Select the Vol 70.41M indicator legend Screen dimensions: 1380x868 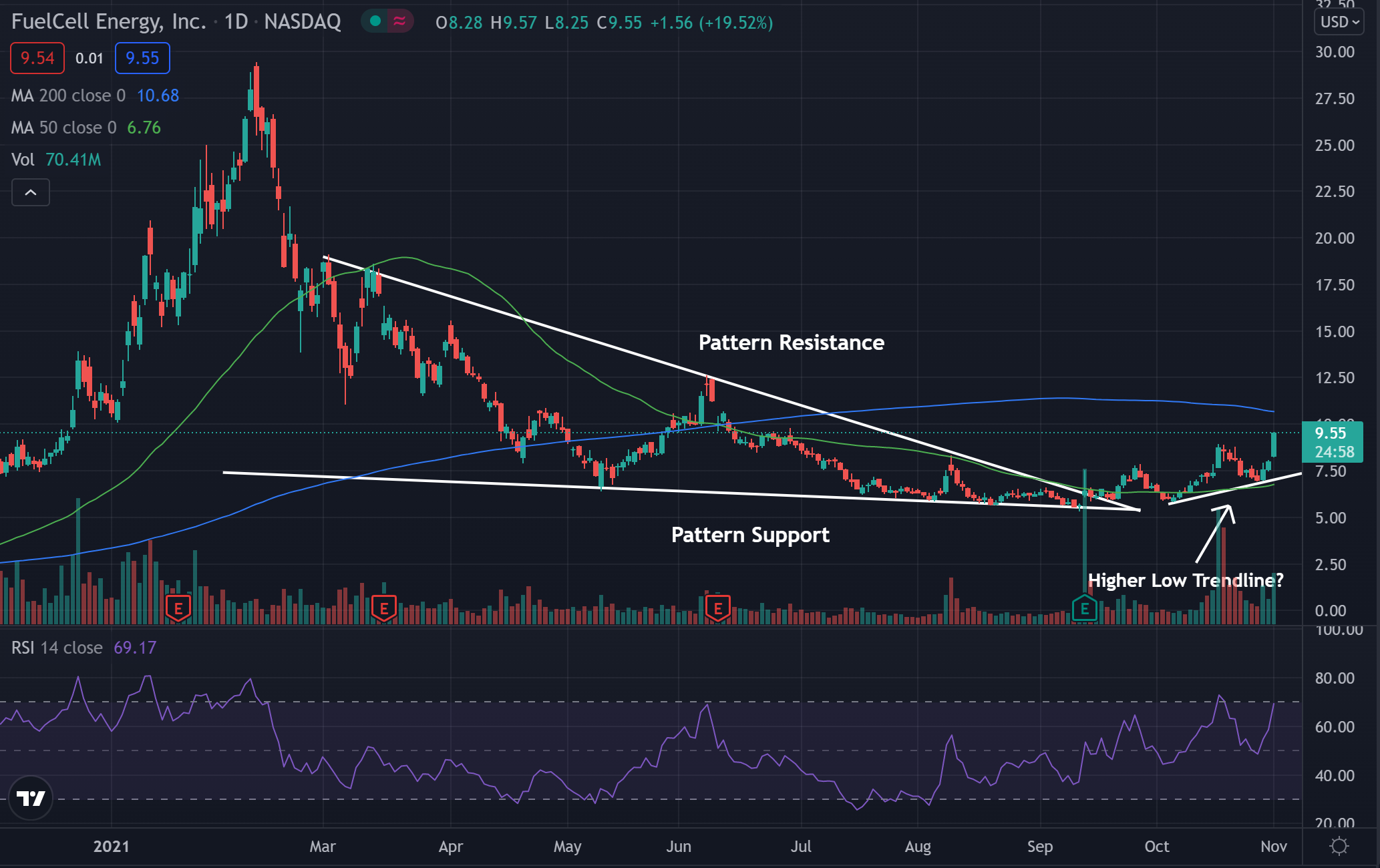[x=56, y=160]
